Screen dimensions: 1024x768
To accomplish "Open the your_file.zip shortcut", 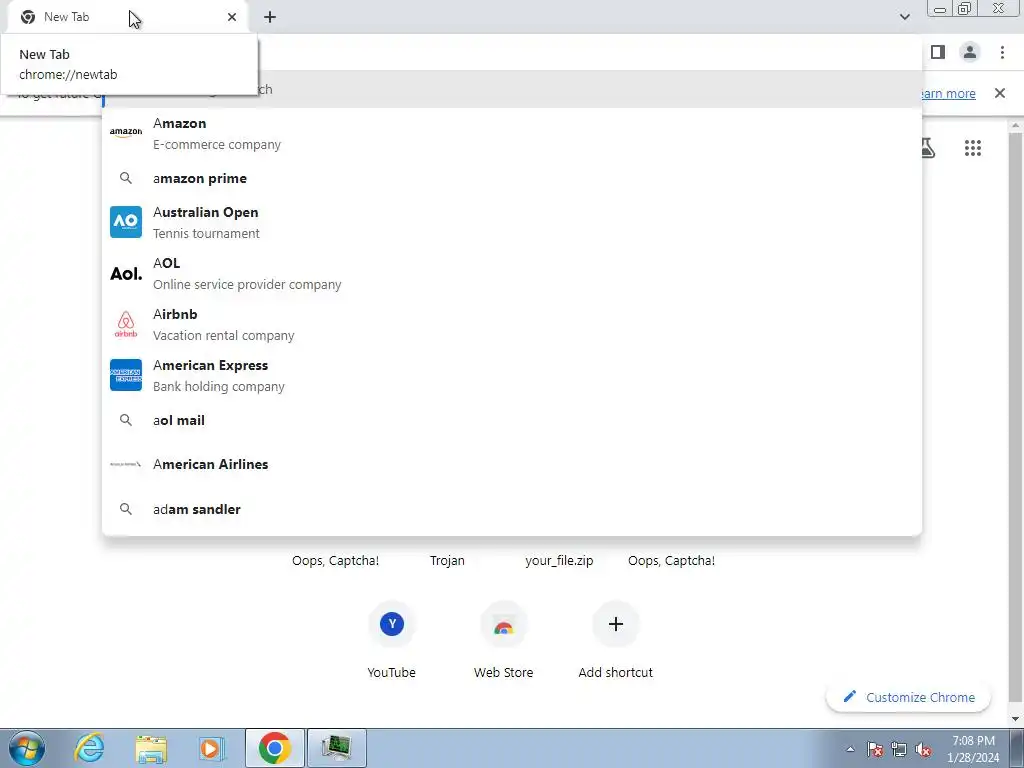I will (559, 560).
